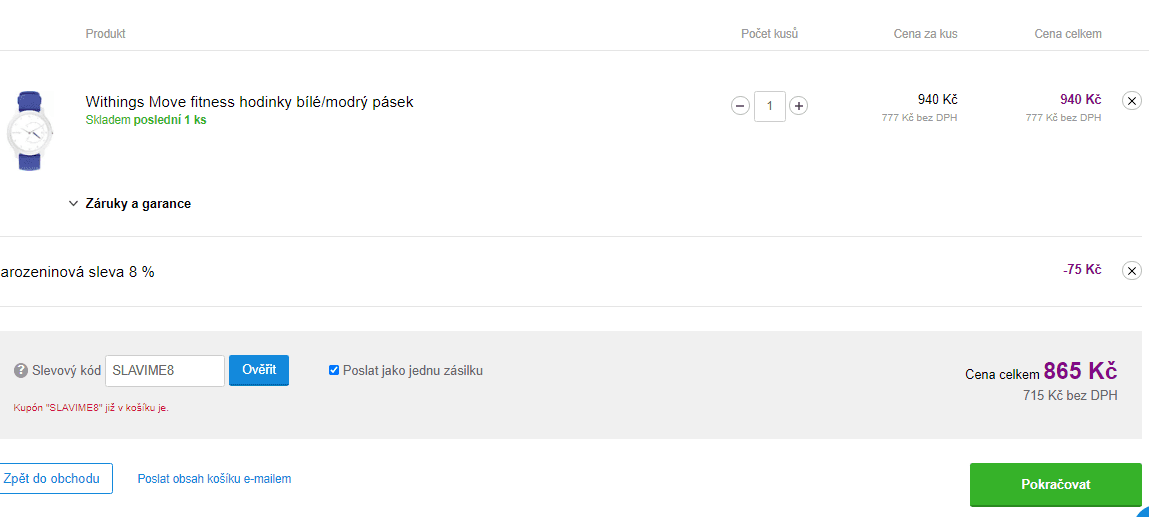Increase quantity with the plus icon

coord(799,106)
